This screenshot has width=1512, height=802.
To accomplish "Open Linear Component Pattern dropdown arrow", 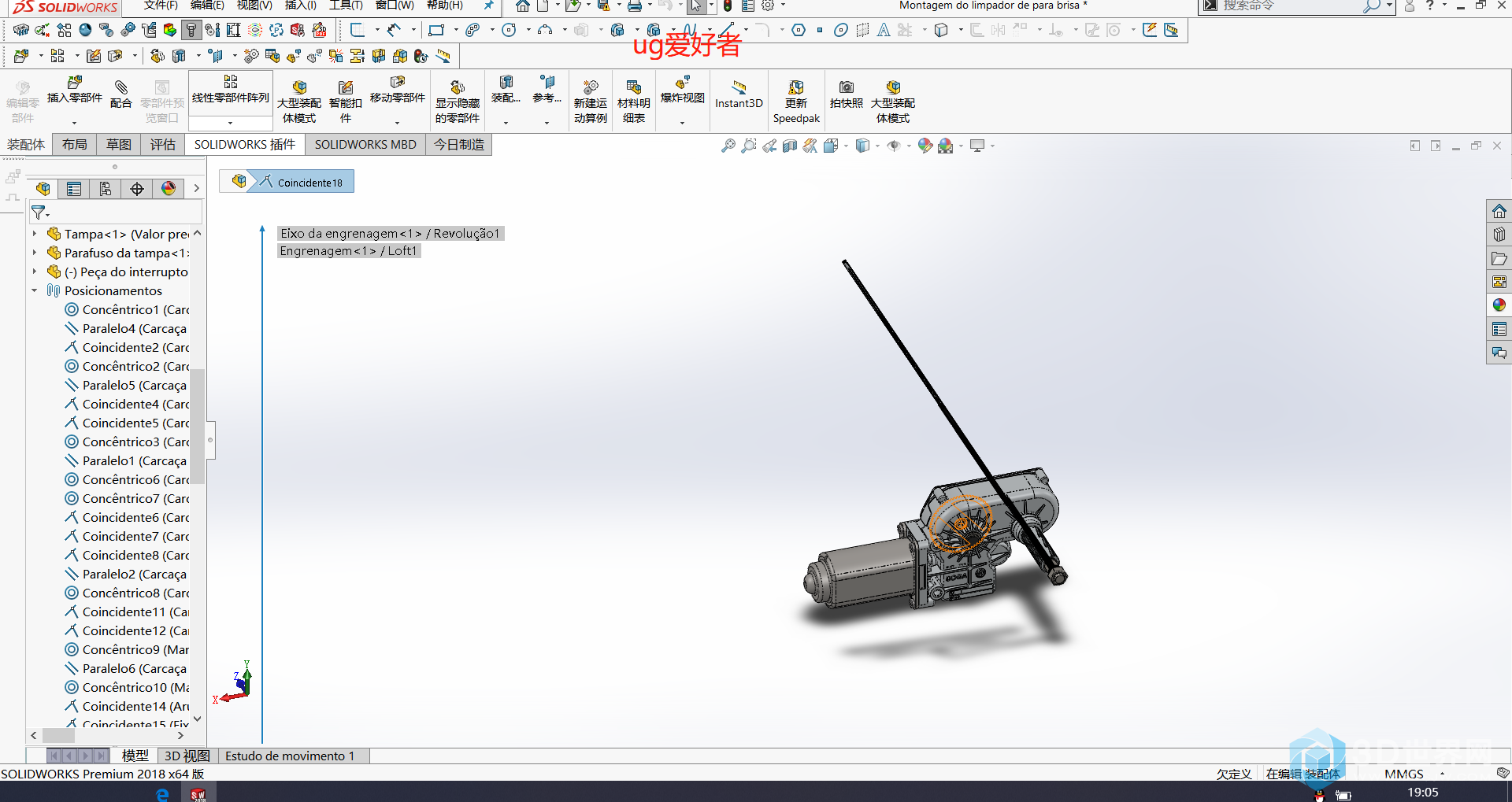I will tap(231, 123).
